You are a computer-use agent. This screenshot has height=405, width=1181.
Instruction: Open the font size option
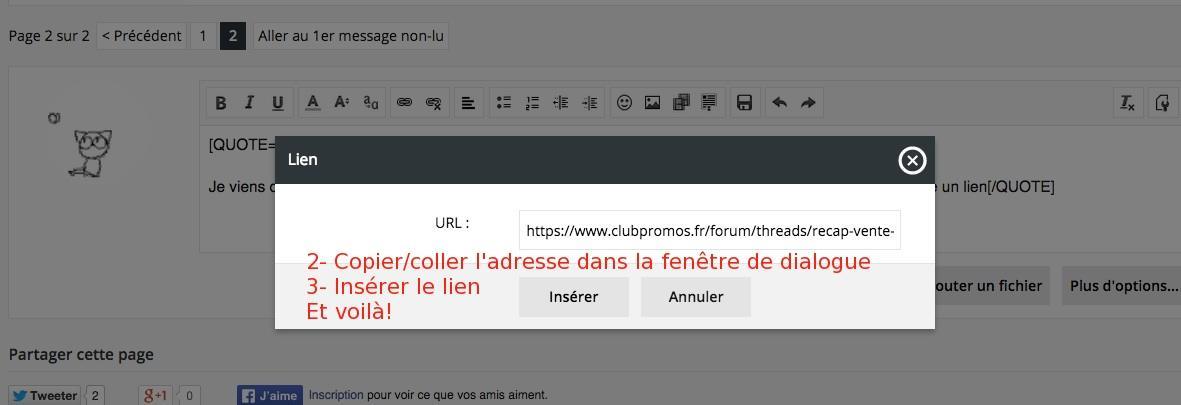341,103
